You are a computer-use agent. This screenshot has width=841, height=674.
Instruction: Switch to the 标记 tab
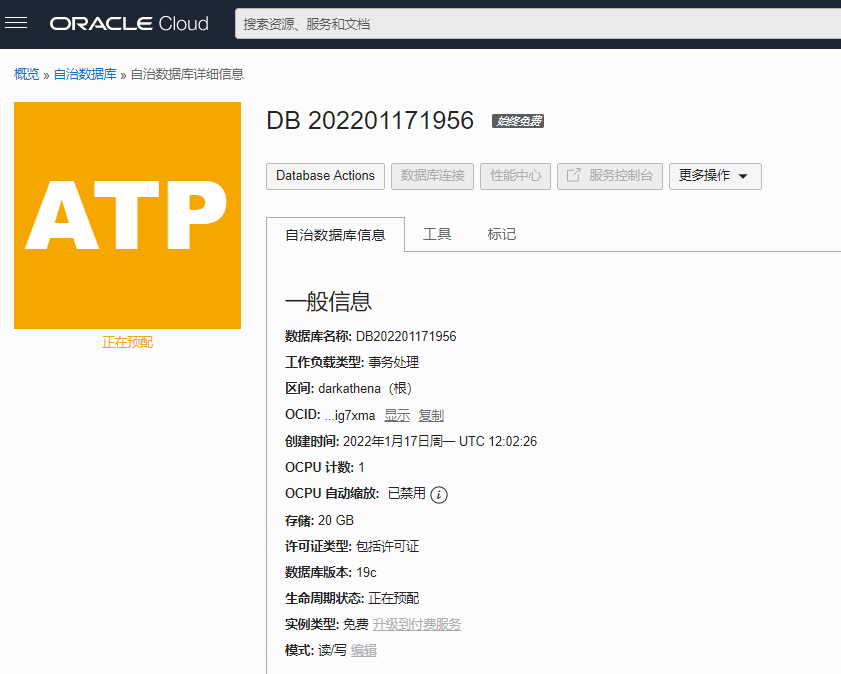501,234
